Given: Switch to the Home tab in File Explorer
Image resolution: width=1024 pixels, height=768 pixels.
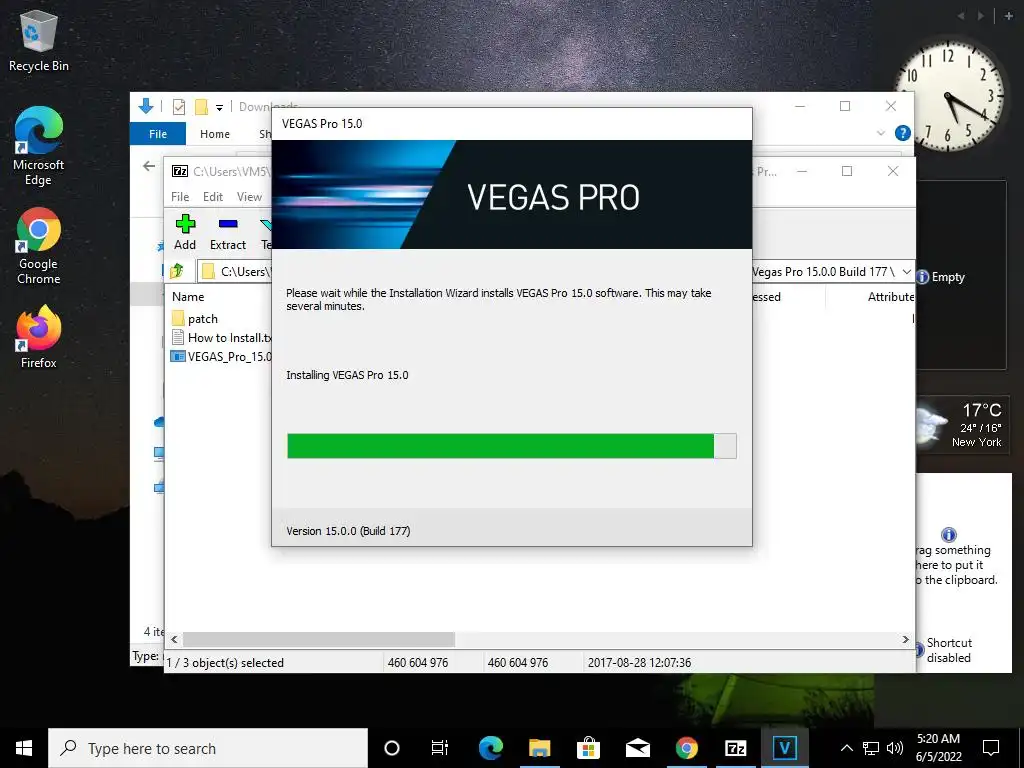Looking at the screenshot, I should click(x=215, y=134).
